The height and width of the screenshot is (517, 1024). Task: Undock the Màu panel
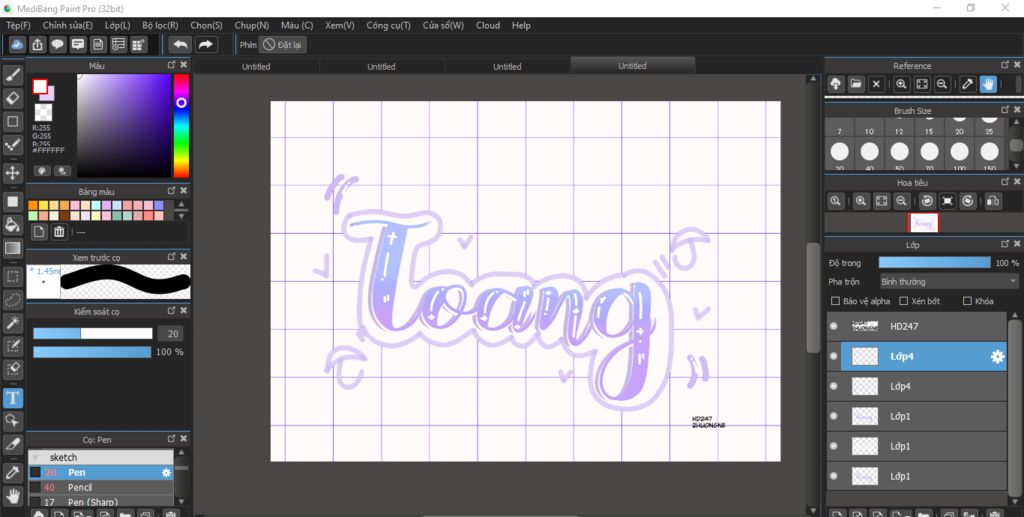(171, 65)
